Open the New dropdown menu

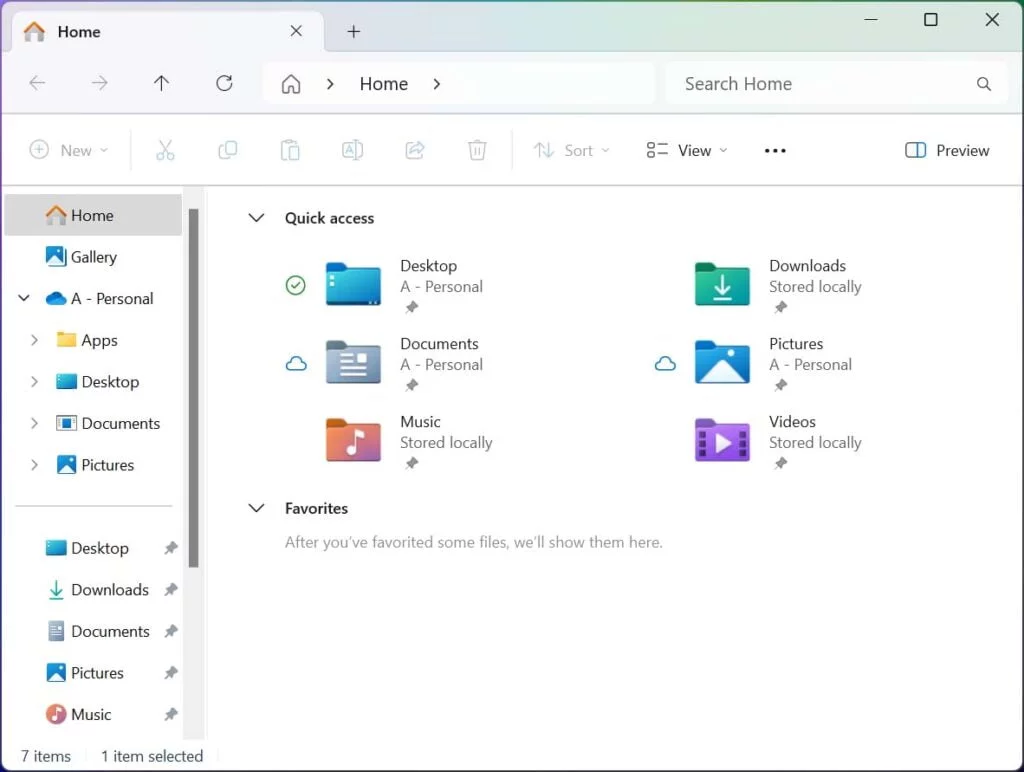[69, 150]
